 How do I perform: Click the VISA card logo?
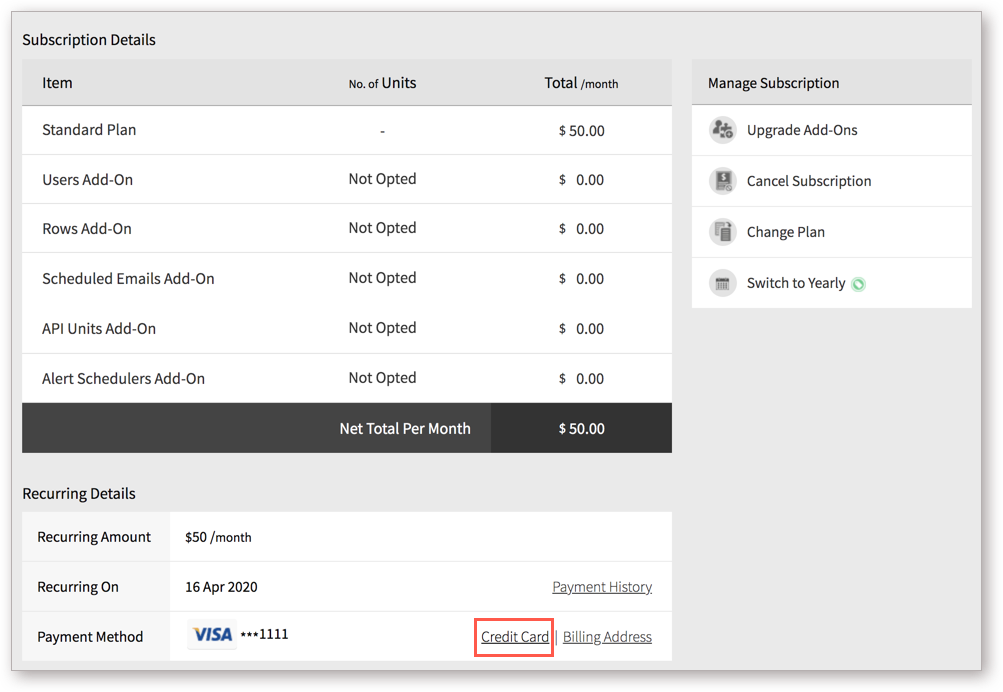coord(212,634)
